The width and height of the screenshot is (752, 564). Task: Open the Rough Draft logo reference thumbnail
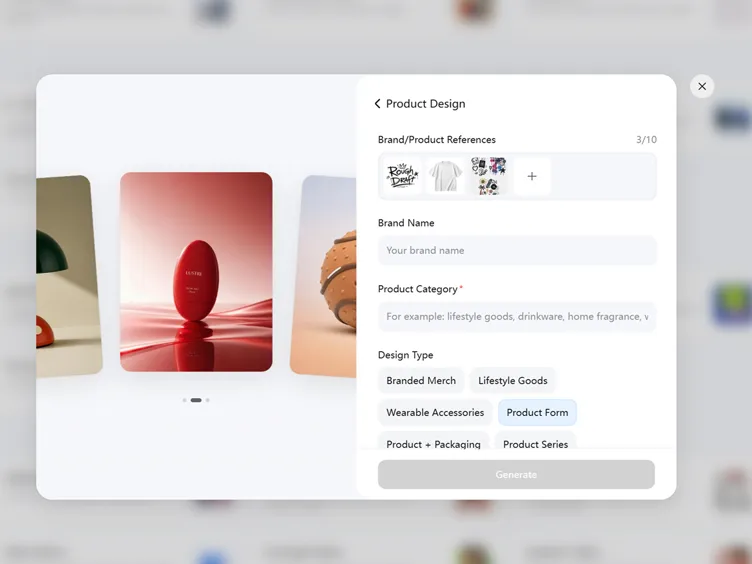tap(402, 176)
